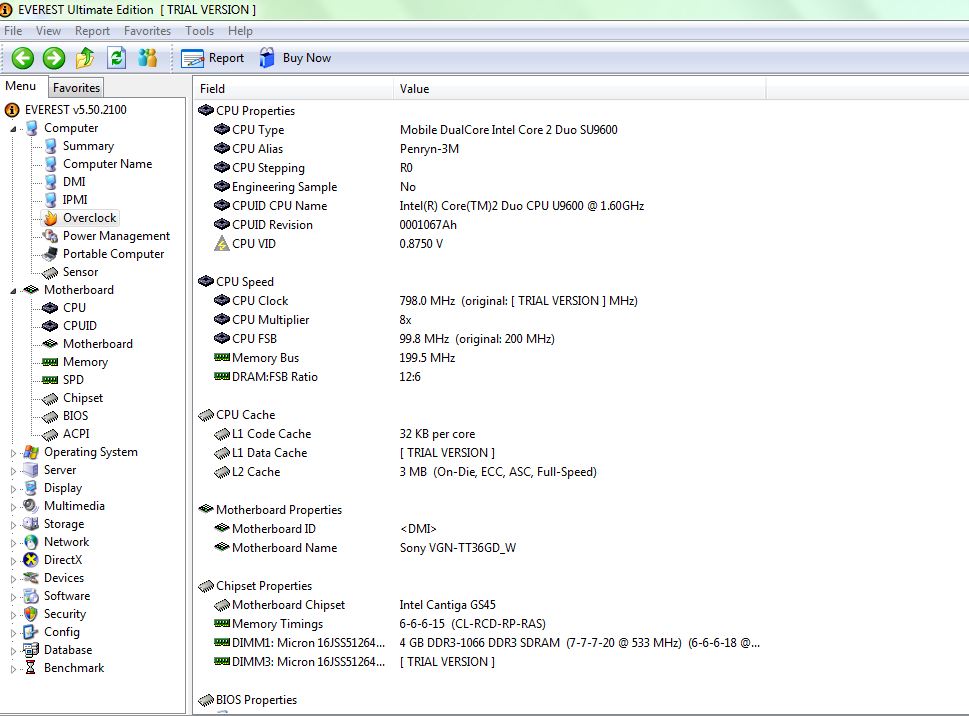This screenshot has height=716, width=969.
Task: Select the Chipset icon
Action: click(x=50, y=398)
